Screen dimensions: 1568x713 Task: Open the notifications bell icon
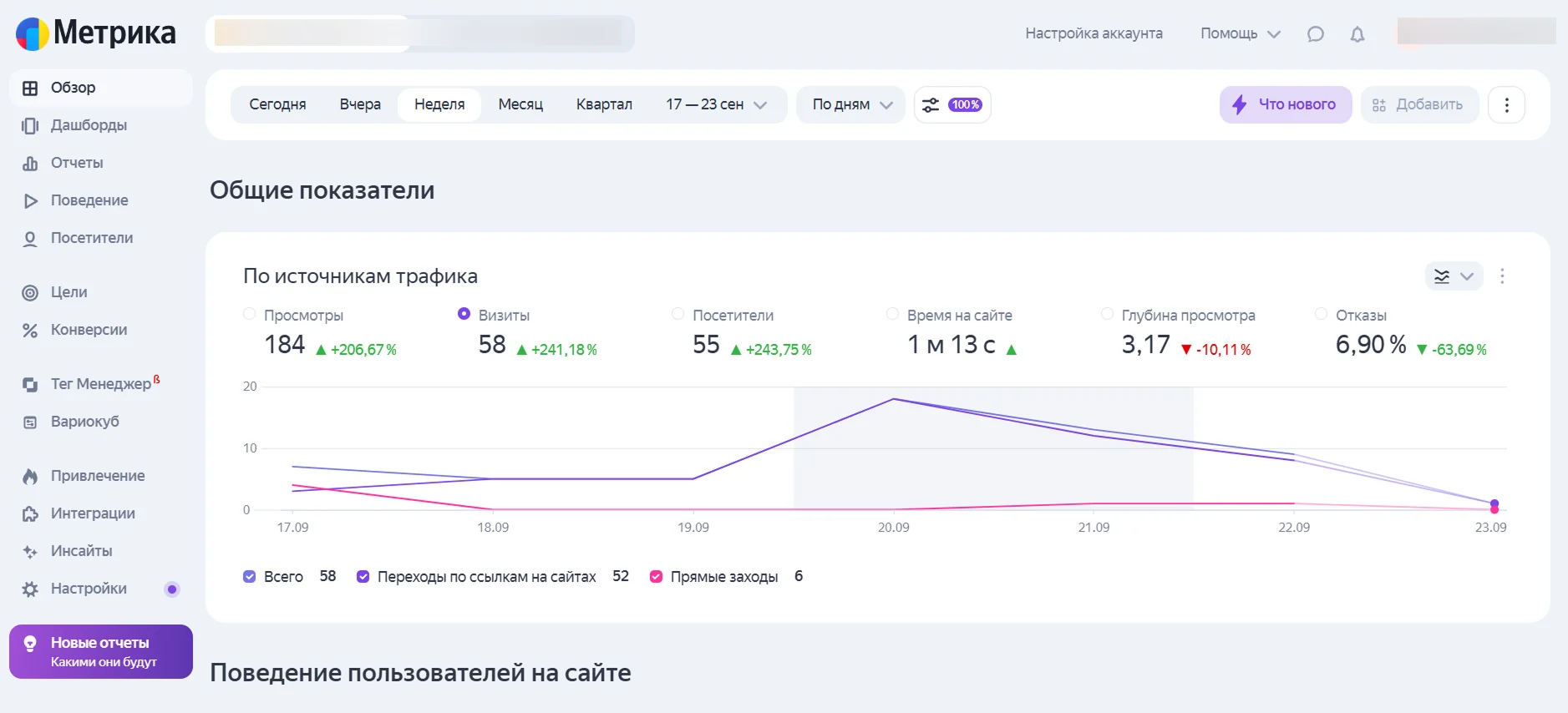[1357, 34]
